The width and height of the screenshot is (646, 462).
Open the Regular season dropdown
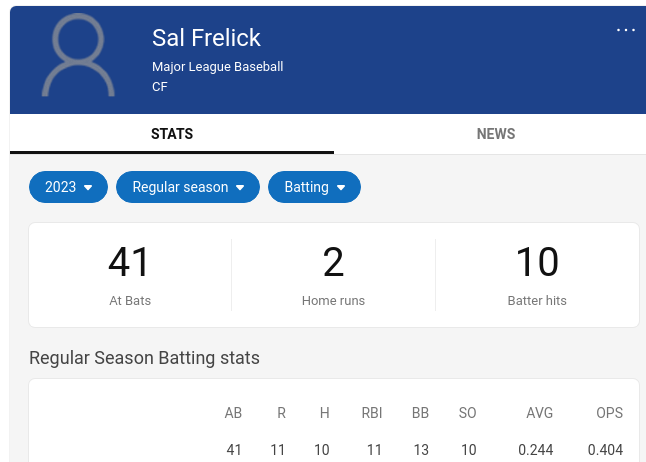(x=188, y=187)
